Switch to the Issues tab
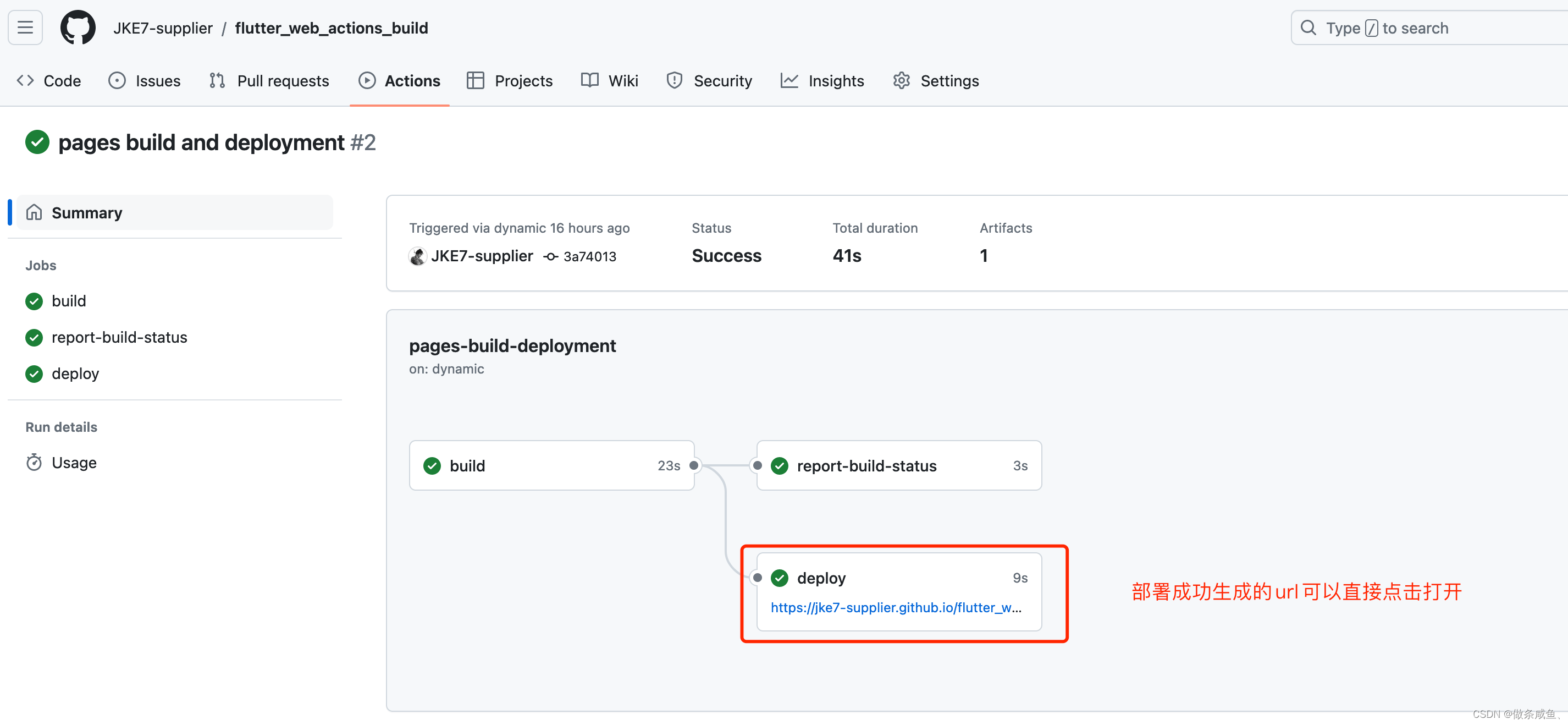The height and width of the screenshot is (725, 1568). tap(145, 80)
